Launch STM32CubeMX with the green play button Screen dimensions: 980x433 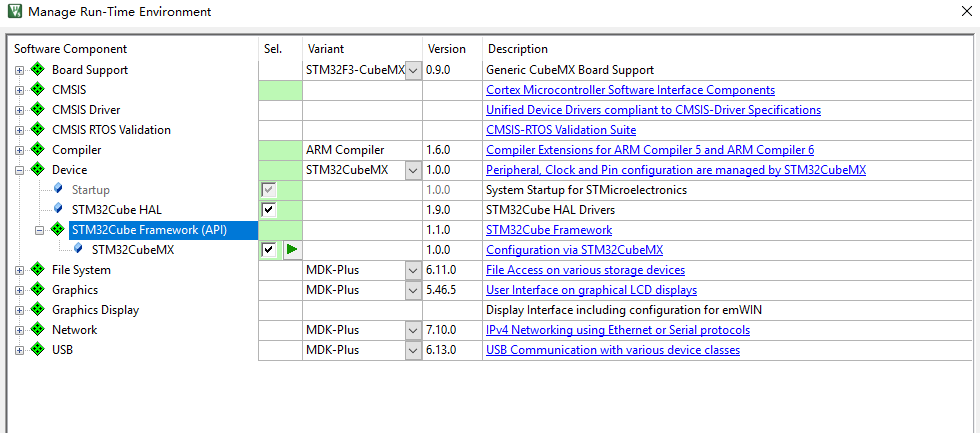pos(292,249)
